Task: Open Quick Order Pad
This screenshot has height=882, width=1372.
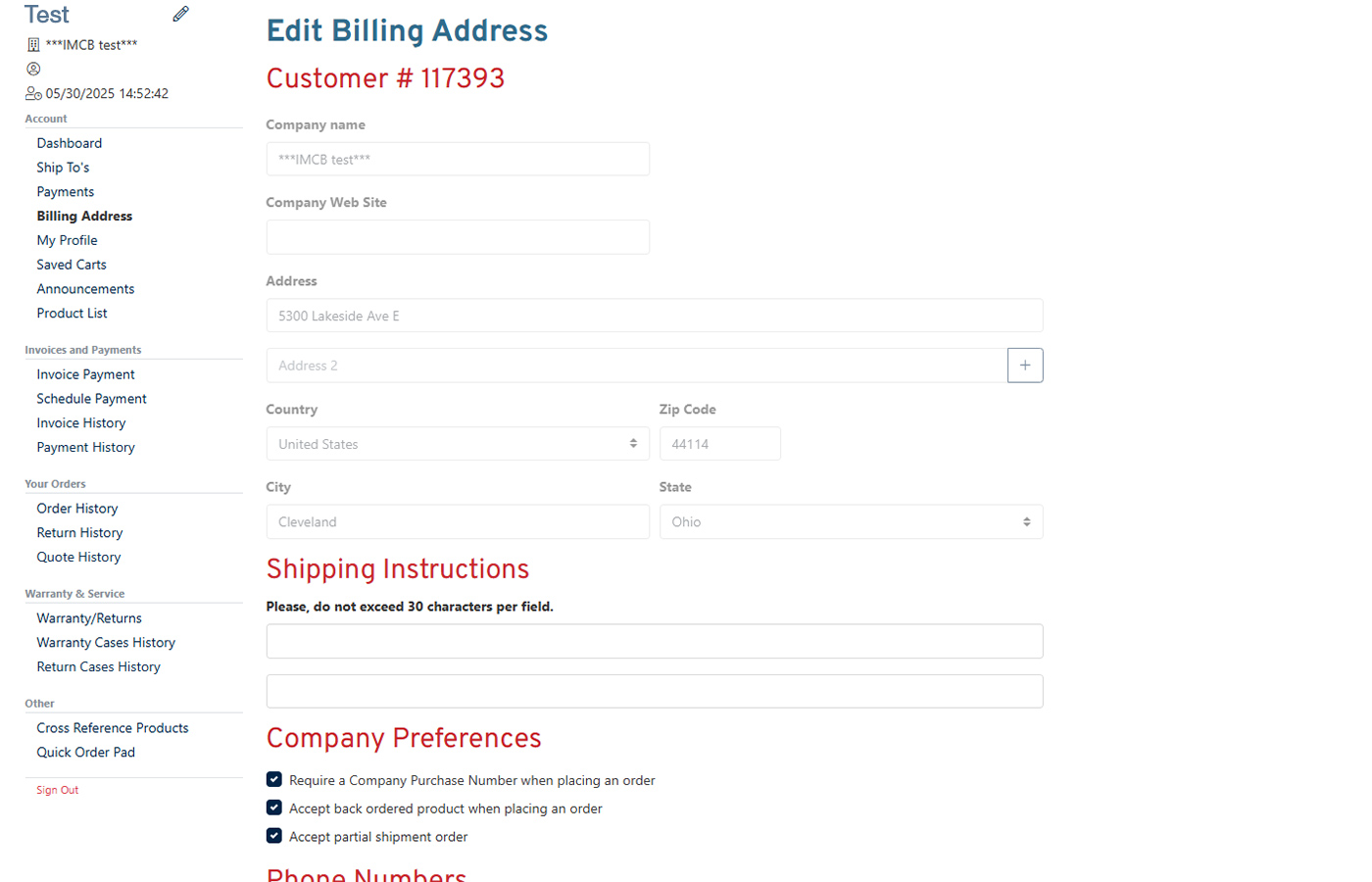Action: (x=86, y=753)
